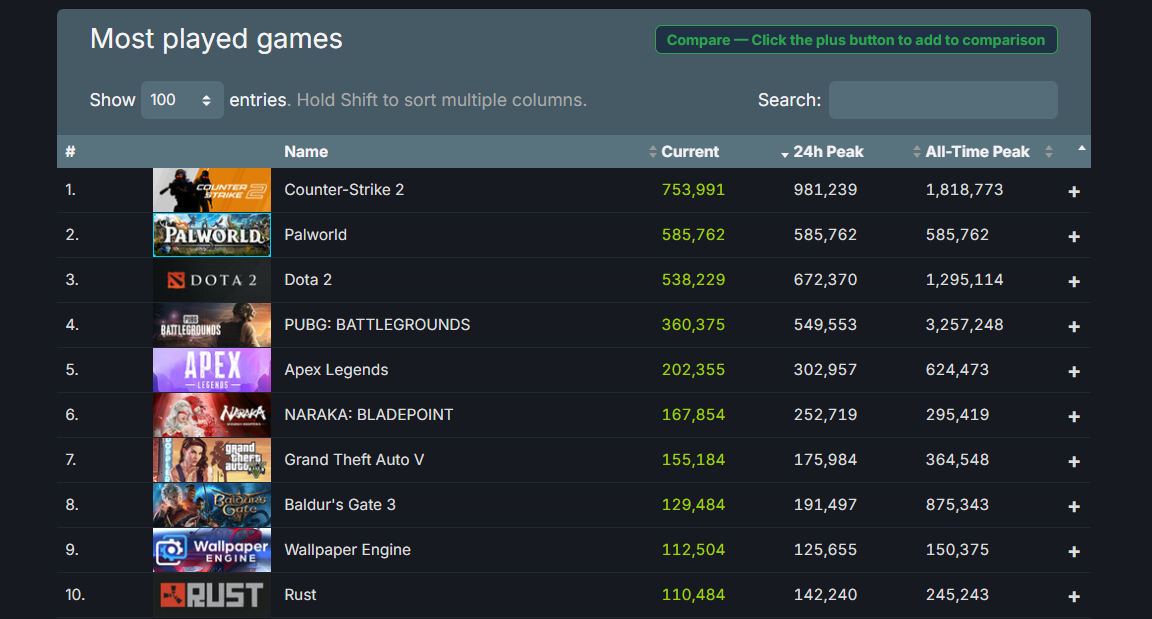Screen dimensions: 1152x619
Task: Add Apex Legends using its plus icon
Action: pos(1074,371)
